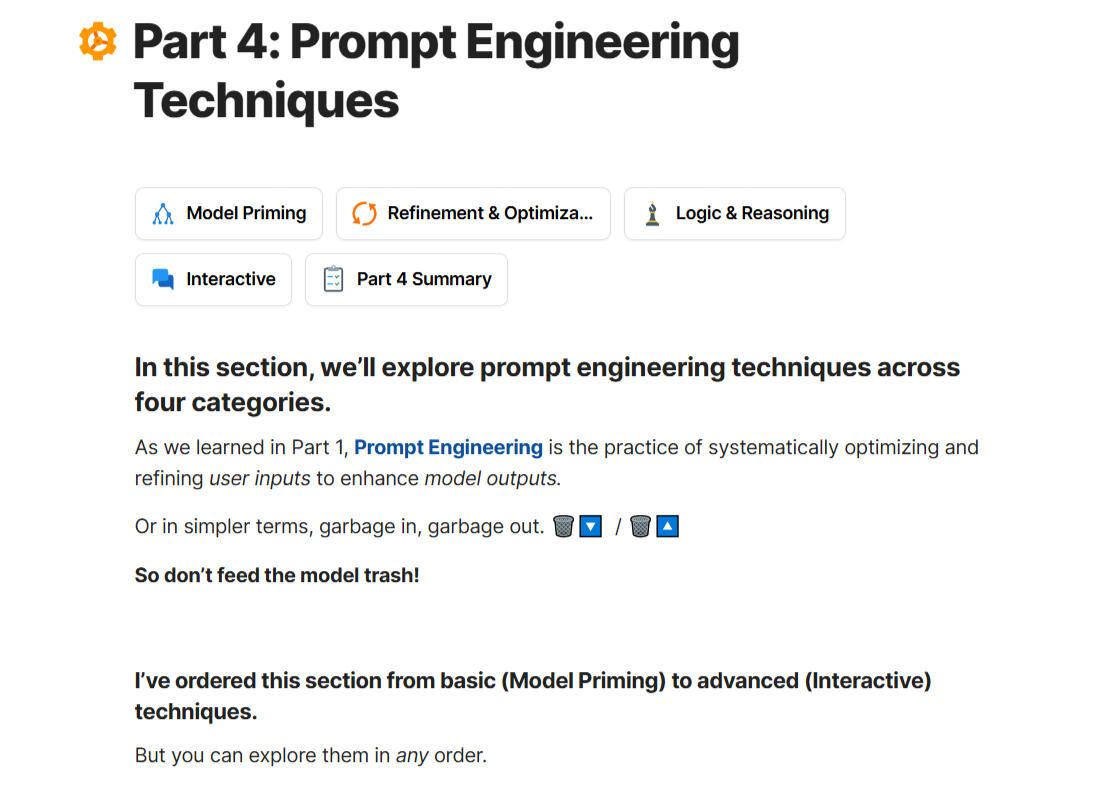Click the 'four categories' intro heading
The width and height of the screenshot is (1110, 788).
pos(547,384)
